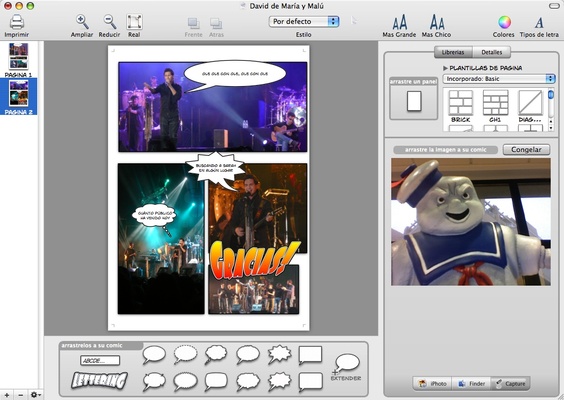
Task: Select the GRACIAS! lettering on the page
Action: coord(254,260)
